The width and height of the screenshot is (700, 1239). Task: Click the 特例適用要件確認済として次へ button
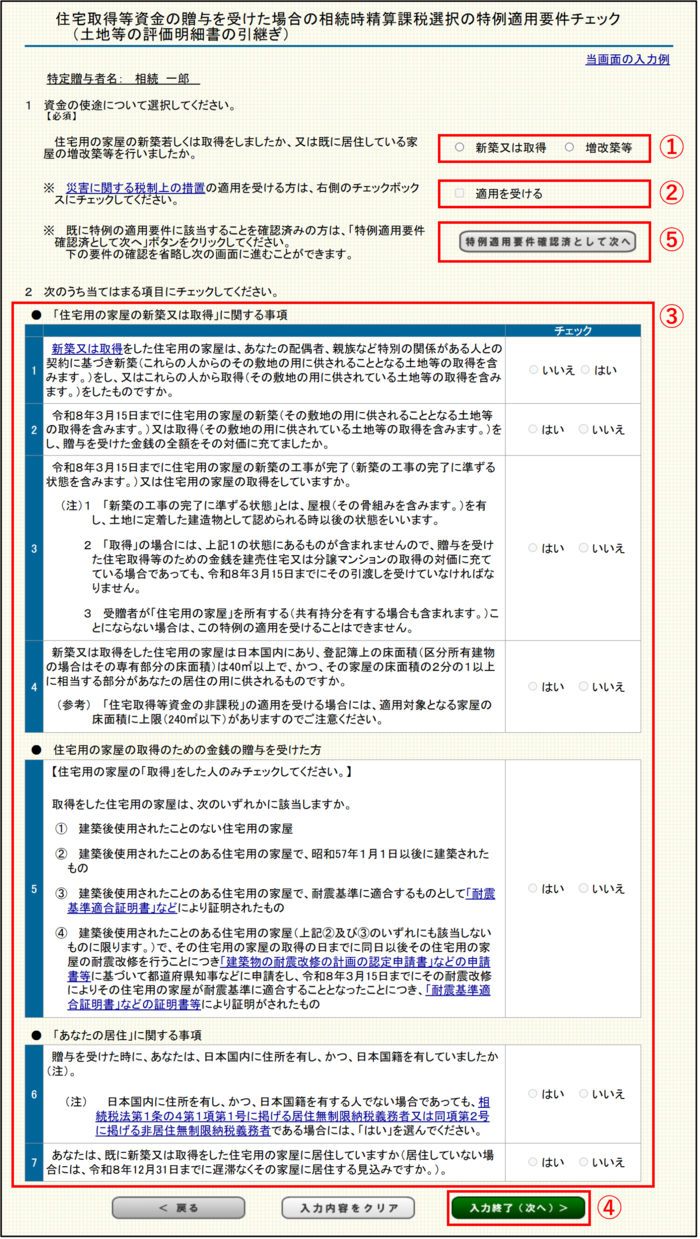pyautogui.click(x=546, y=241)
